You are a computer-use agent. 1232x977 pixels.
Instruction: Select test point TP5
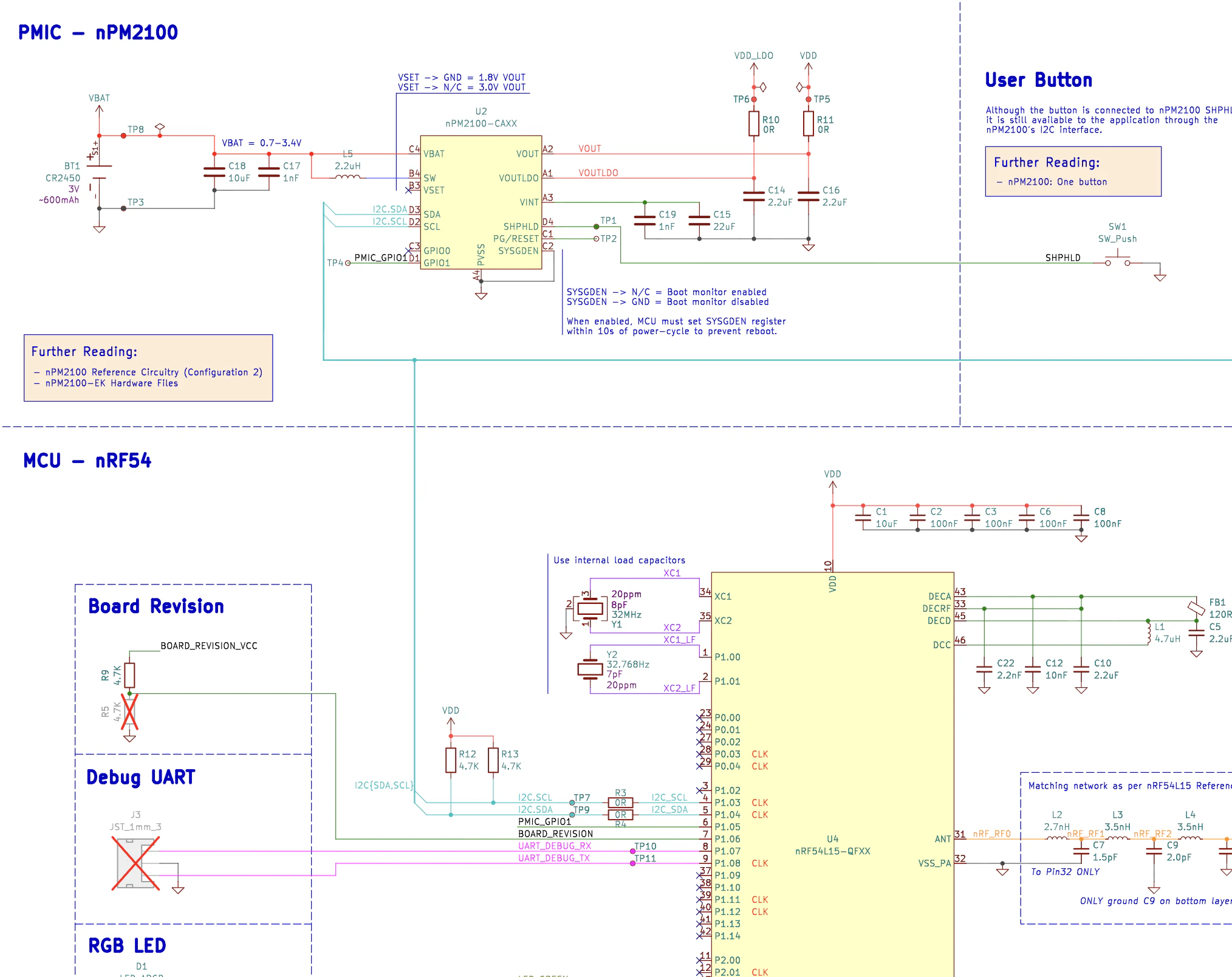(809, 99)
